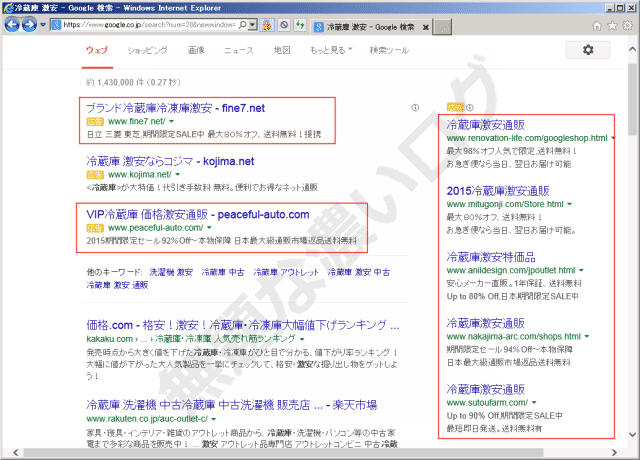Open the recent pages dropdown beside the Forward button

(43, 25)
